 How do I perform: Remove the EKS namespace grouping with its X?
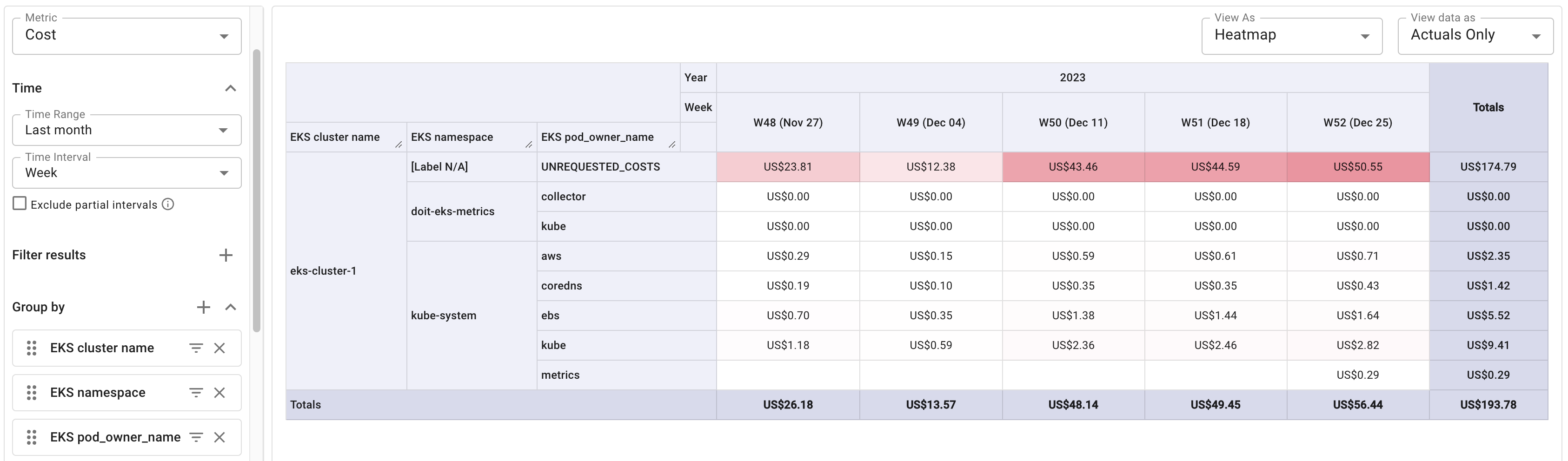[219, 392]
